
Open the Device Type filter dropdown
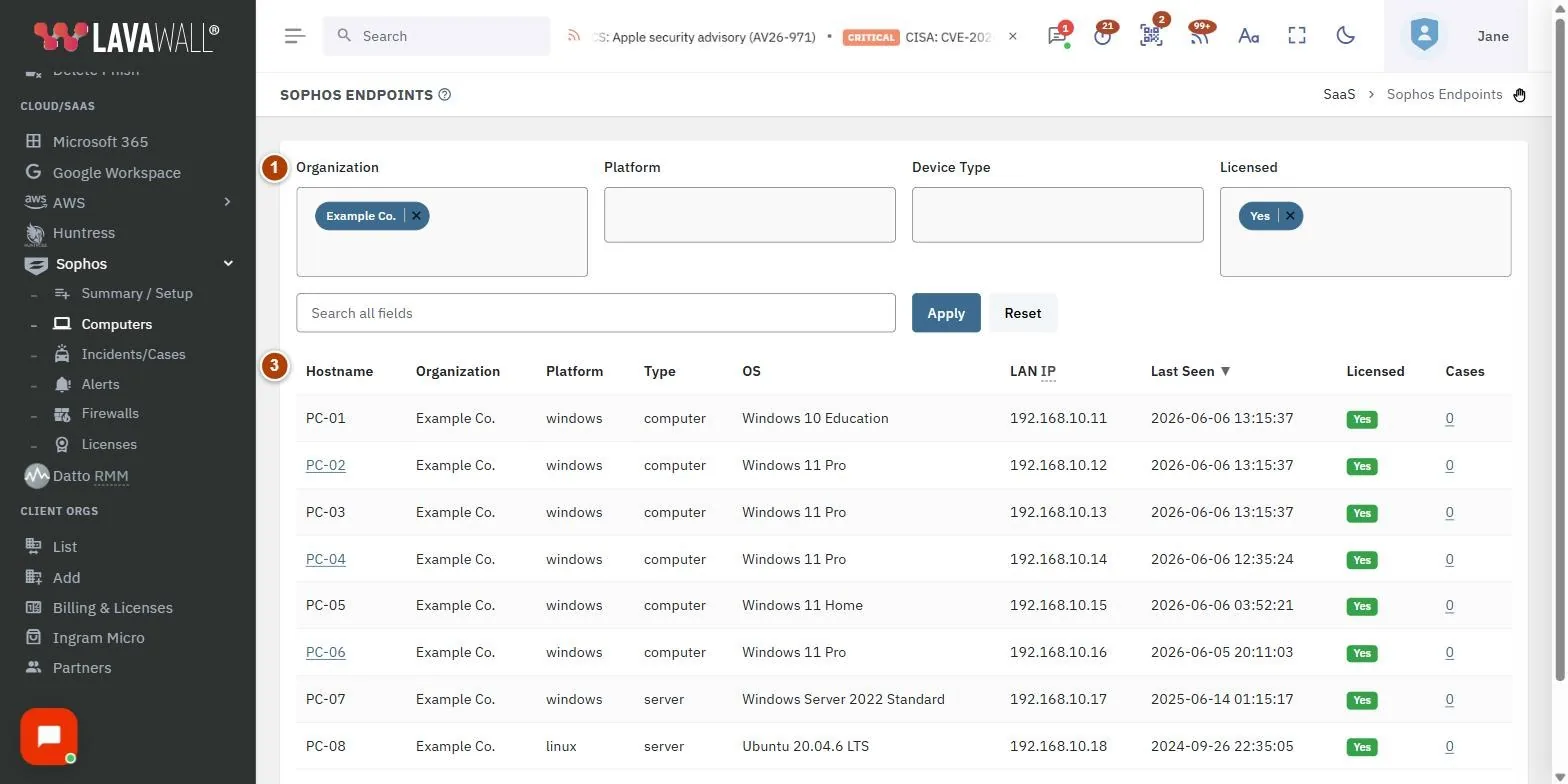(x=1057, y=215)
